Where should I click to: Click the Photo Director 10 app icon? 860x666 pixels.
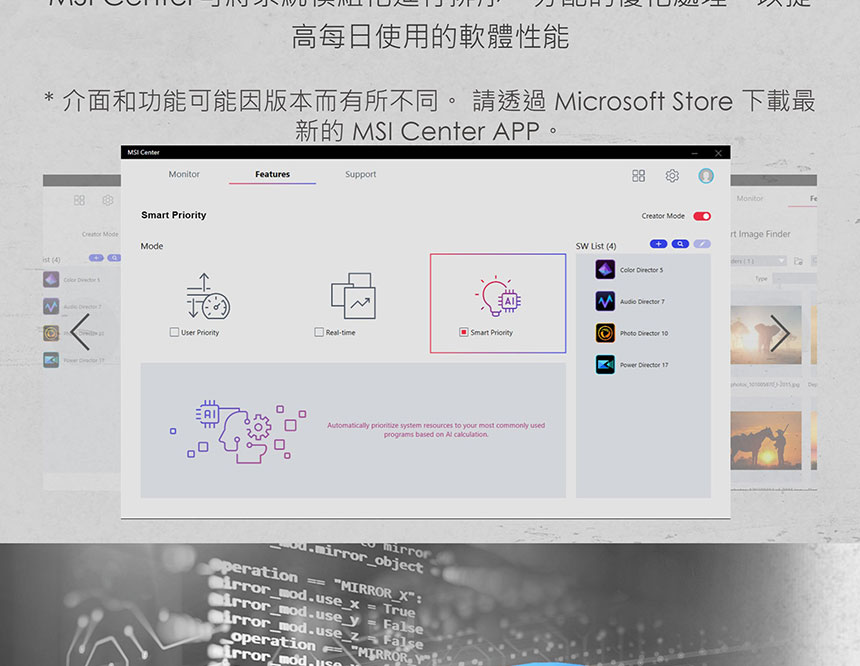[x=605, y=333]
